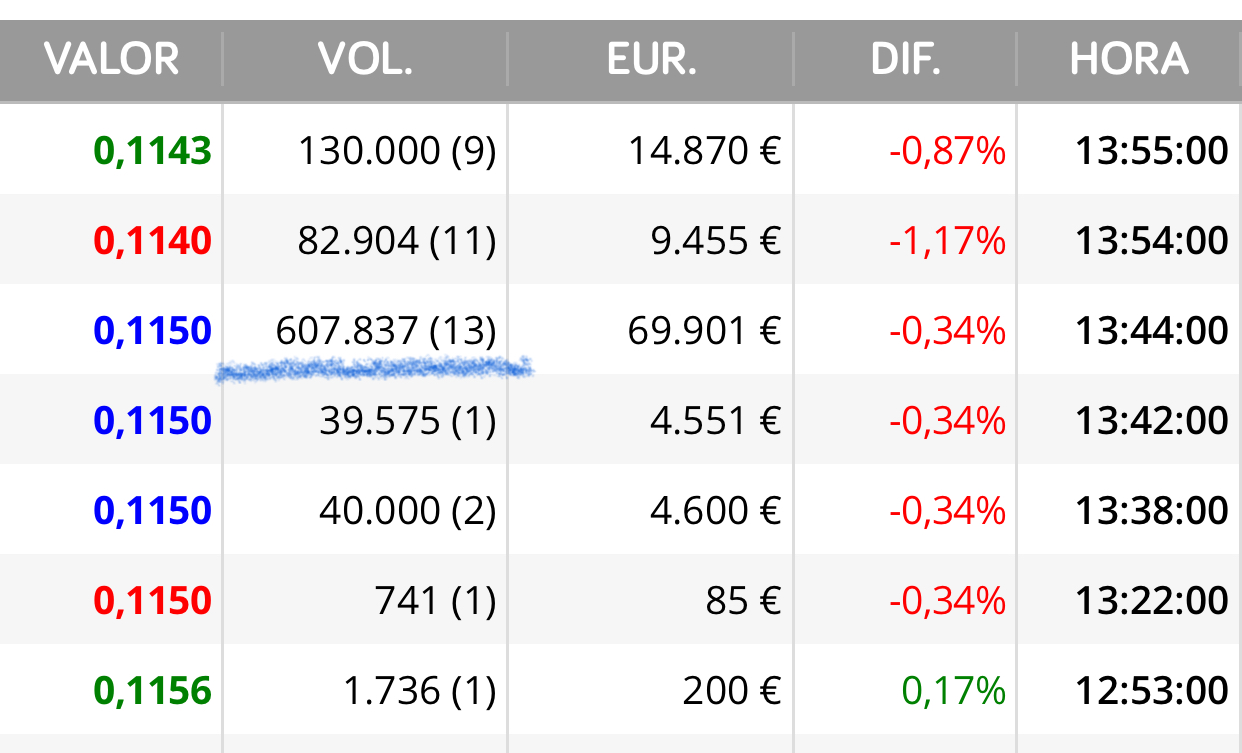The image size is (1242, 753).
Task: Click the HORA column header
Action: (1129, 60)
